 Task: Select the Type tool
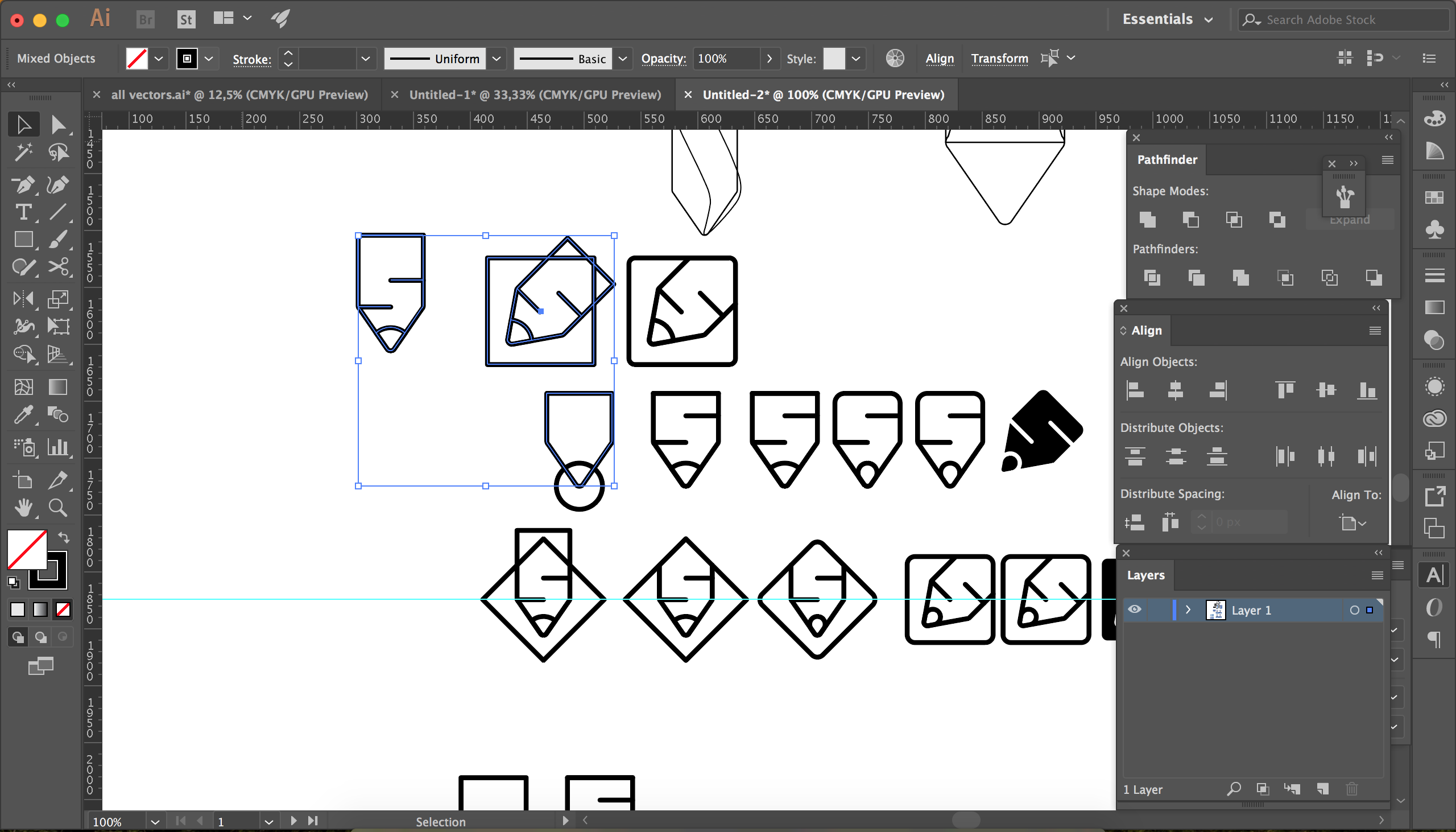pyautogui.click(x=23, y=212)
